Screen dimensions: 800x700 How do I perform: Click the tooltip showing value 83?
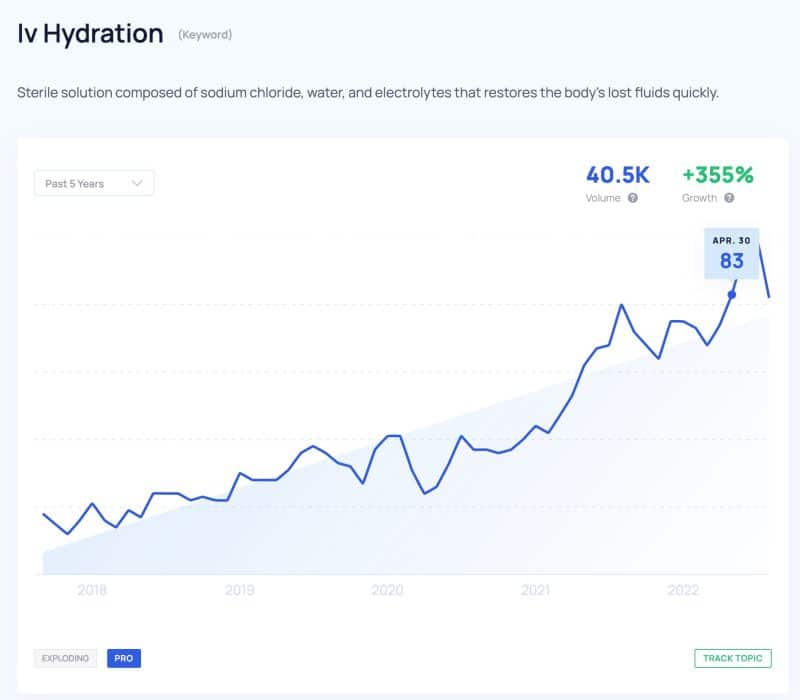point(731,255)
